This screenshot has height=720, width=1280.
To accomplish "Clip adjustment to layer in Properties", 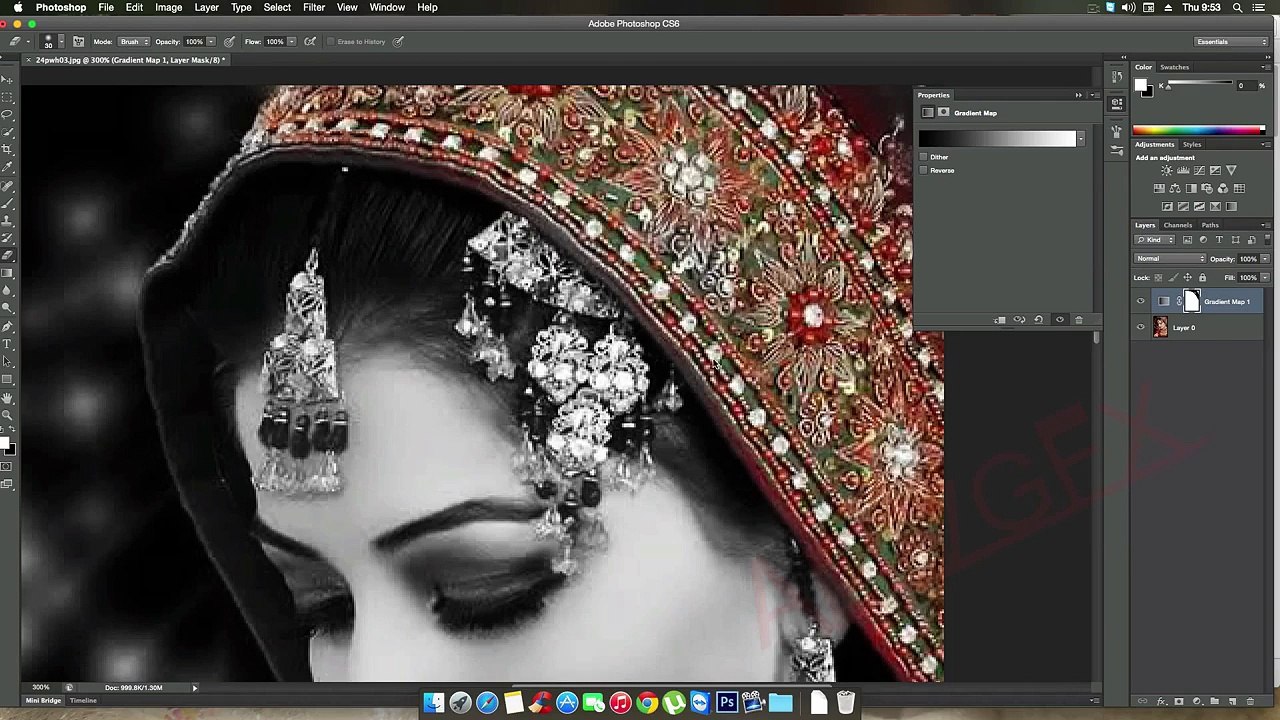I will [x=1000, y=320].
